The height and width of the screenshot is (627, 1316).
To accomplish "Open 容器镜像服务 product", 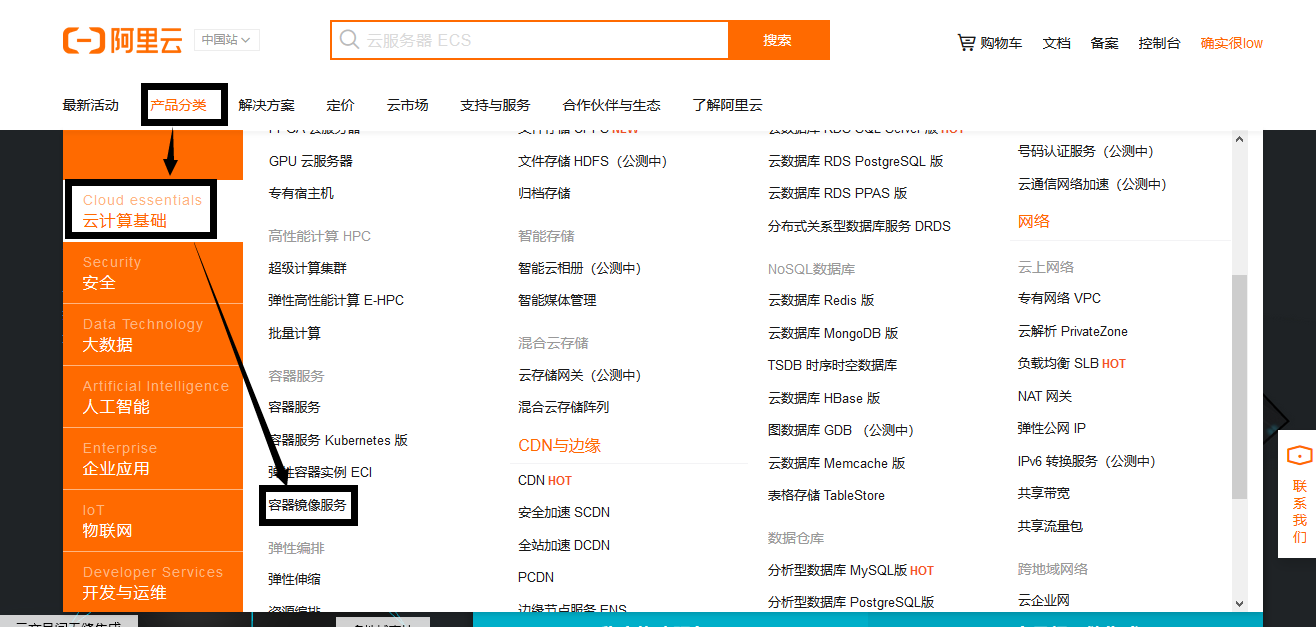I will [x=307, y=506].
